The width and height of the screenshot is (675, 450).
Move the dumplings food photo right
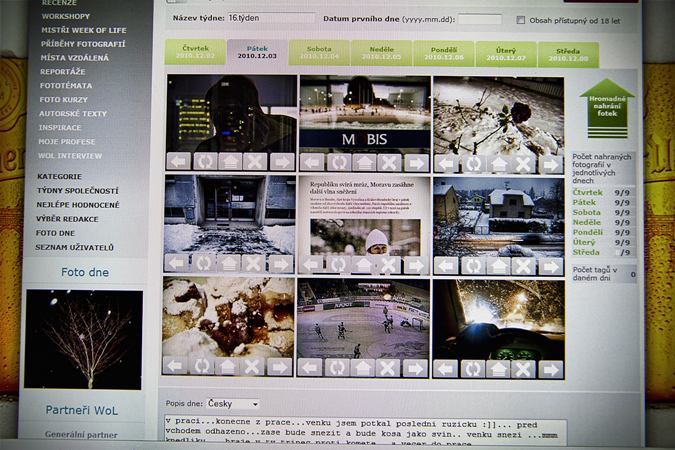point(280,367)
